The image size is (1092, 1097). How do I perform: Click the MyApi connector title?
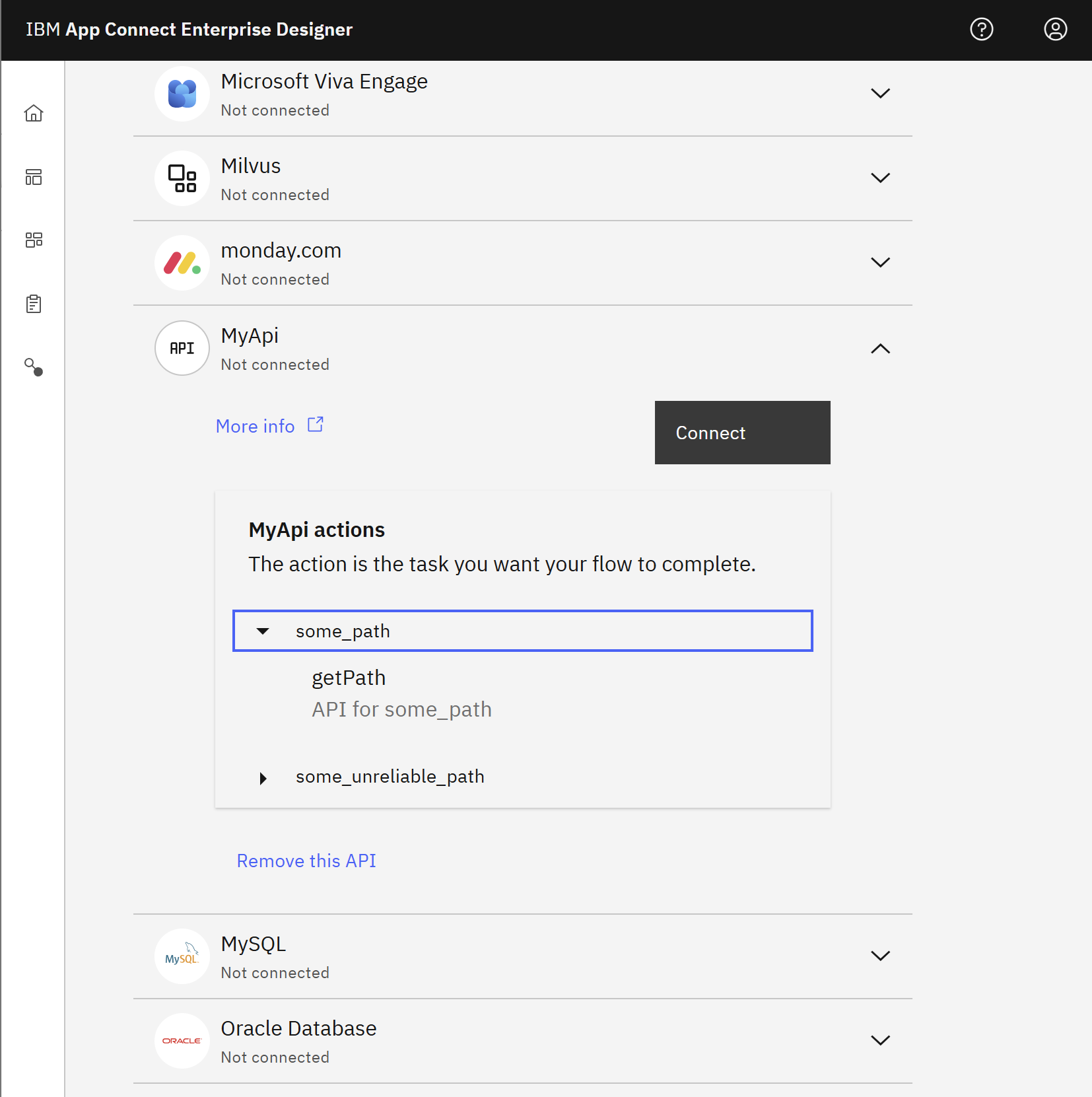tap(250, 336)
